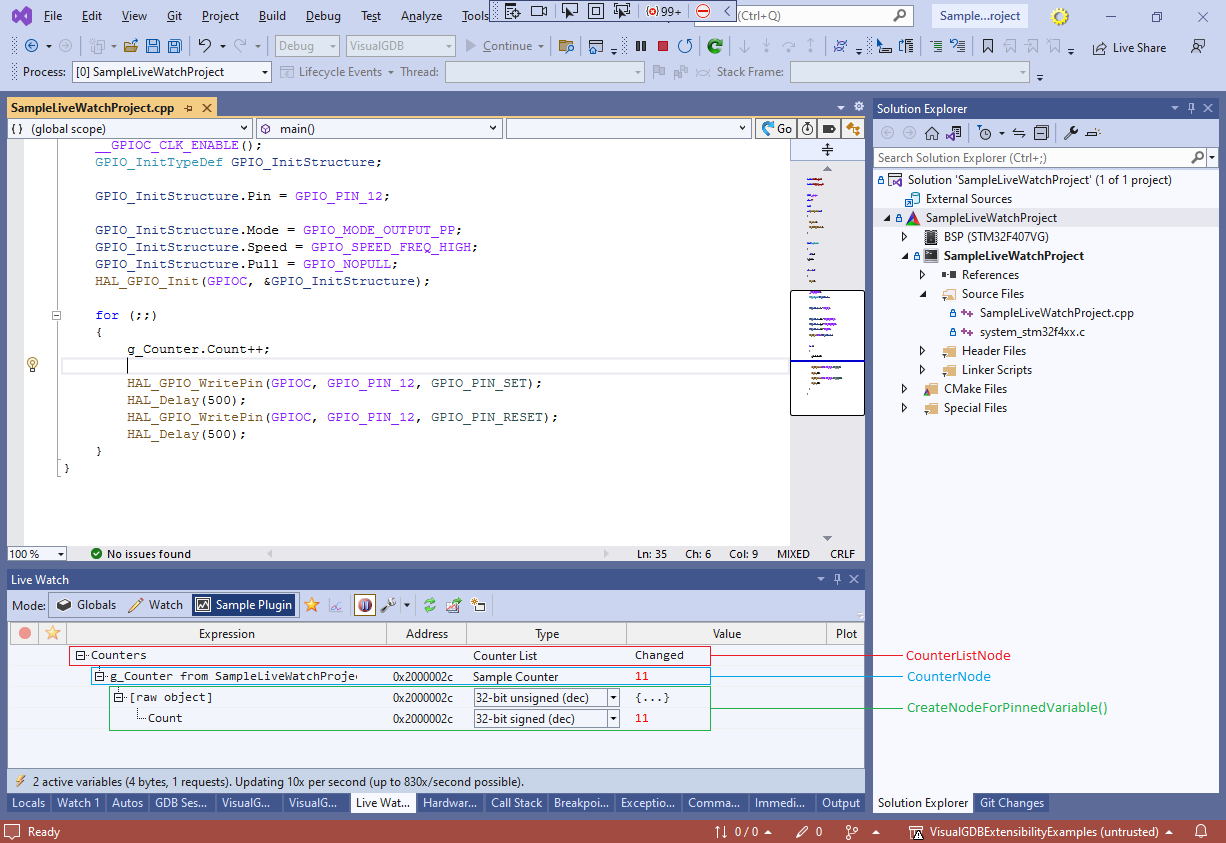Collapse the Counters node in Live Watch
This screenshot has width=1226, height=843.
tap(81, 656)
